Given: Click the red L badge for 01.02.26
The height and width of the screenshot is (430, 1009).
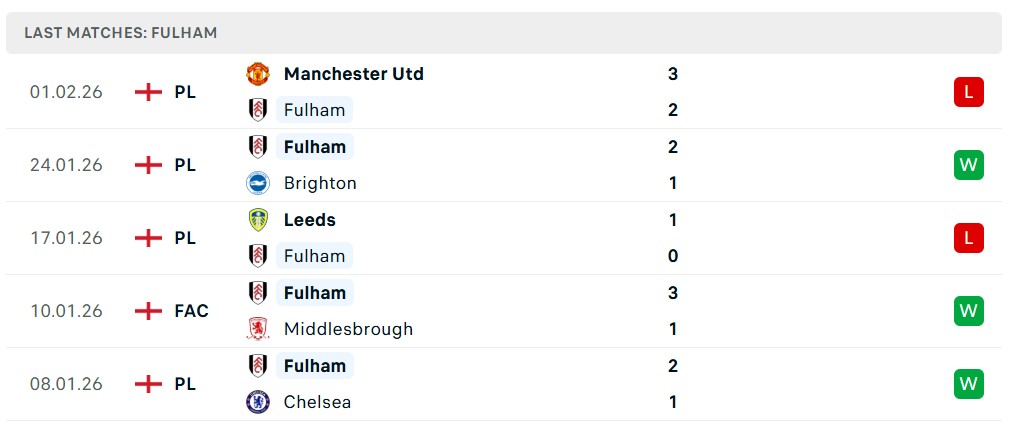Looking at the screenshot, I should [x=968, y=92].
